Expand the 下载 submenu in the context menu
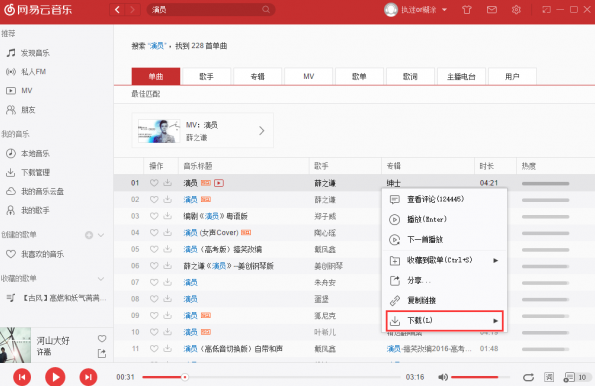 444,321
